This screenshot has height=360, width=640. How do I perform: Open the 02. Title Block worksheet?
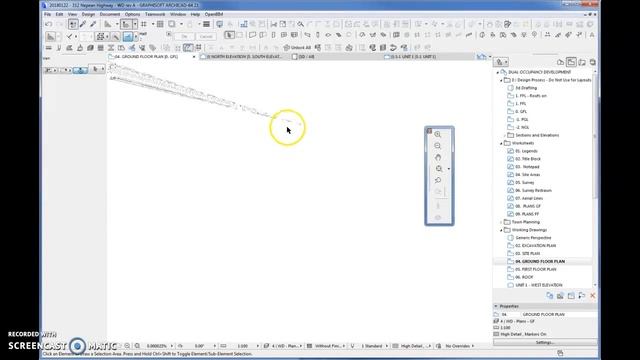pos(528,159)
